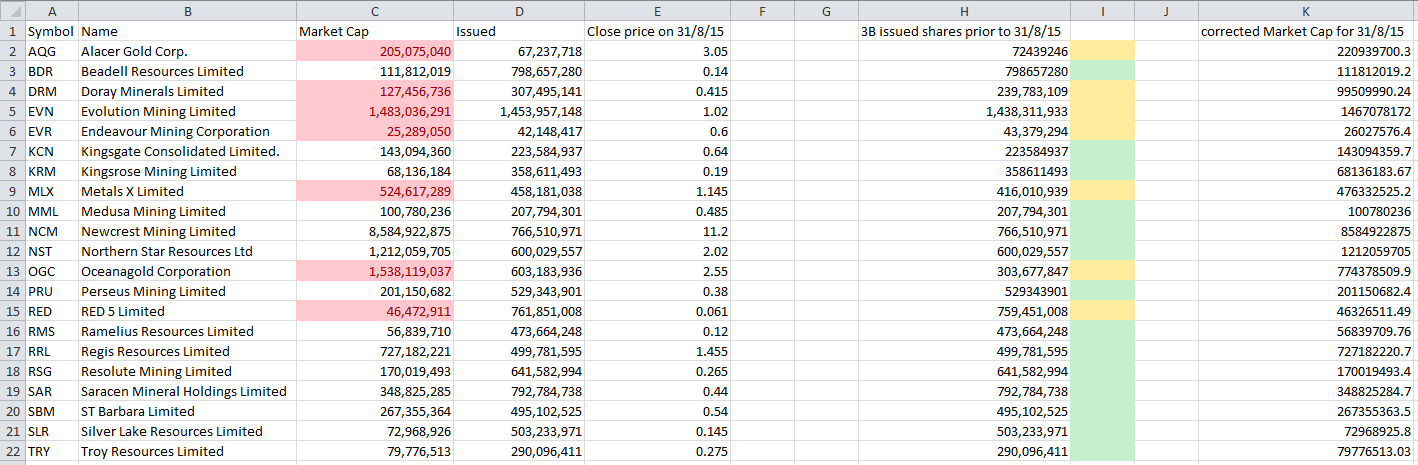Click '3B issued shares prior to 31/8/15' header
Image resolution: width=1418 pixels, height=465 pixels.
point(964,31)
